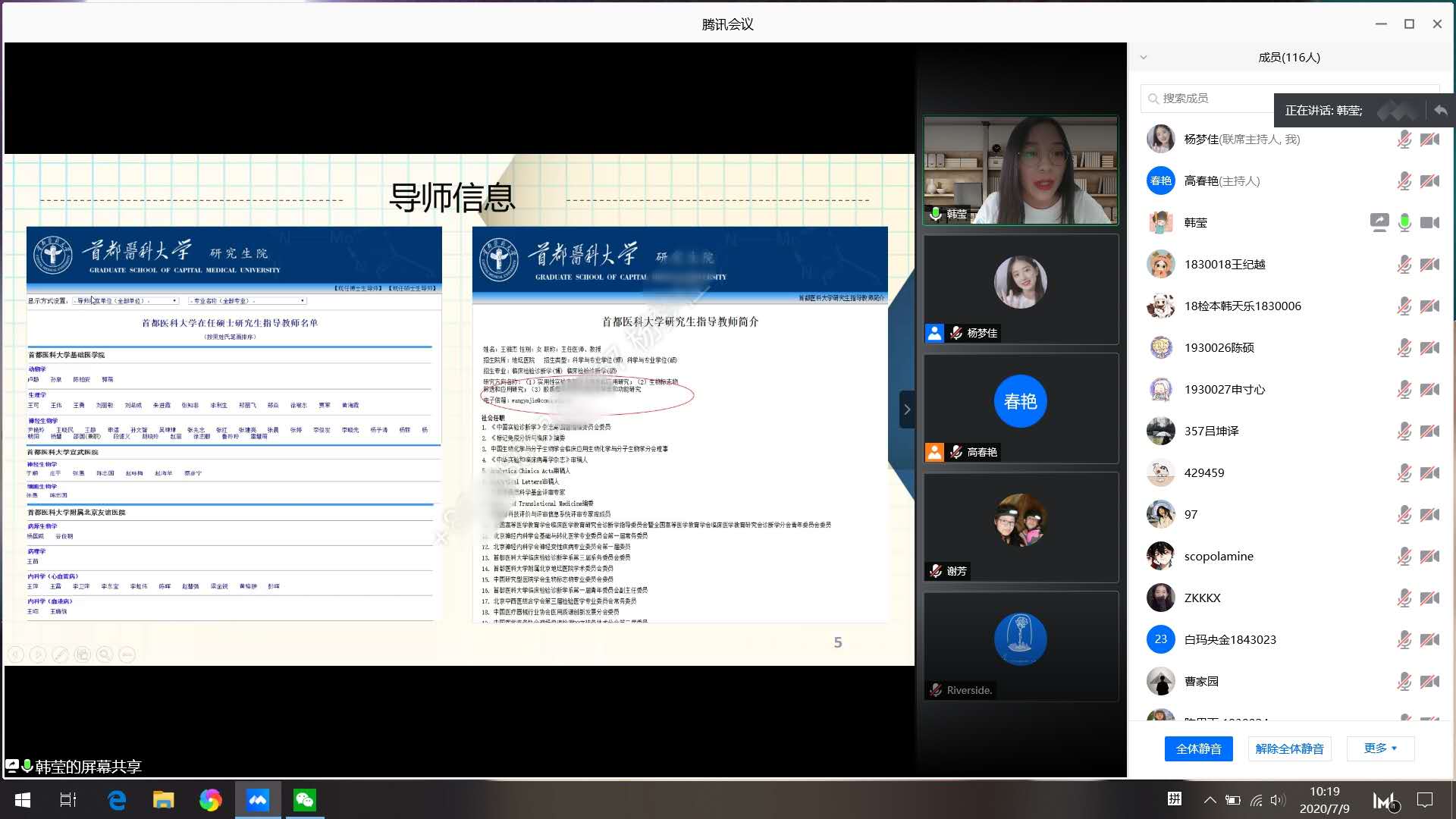This screenshot has height=819, width=1456.
Task: Open Tencent Meeting taskbar icon
Action: pos(258,800)
